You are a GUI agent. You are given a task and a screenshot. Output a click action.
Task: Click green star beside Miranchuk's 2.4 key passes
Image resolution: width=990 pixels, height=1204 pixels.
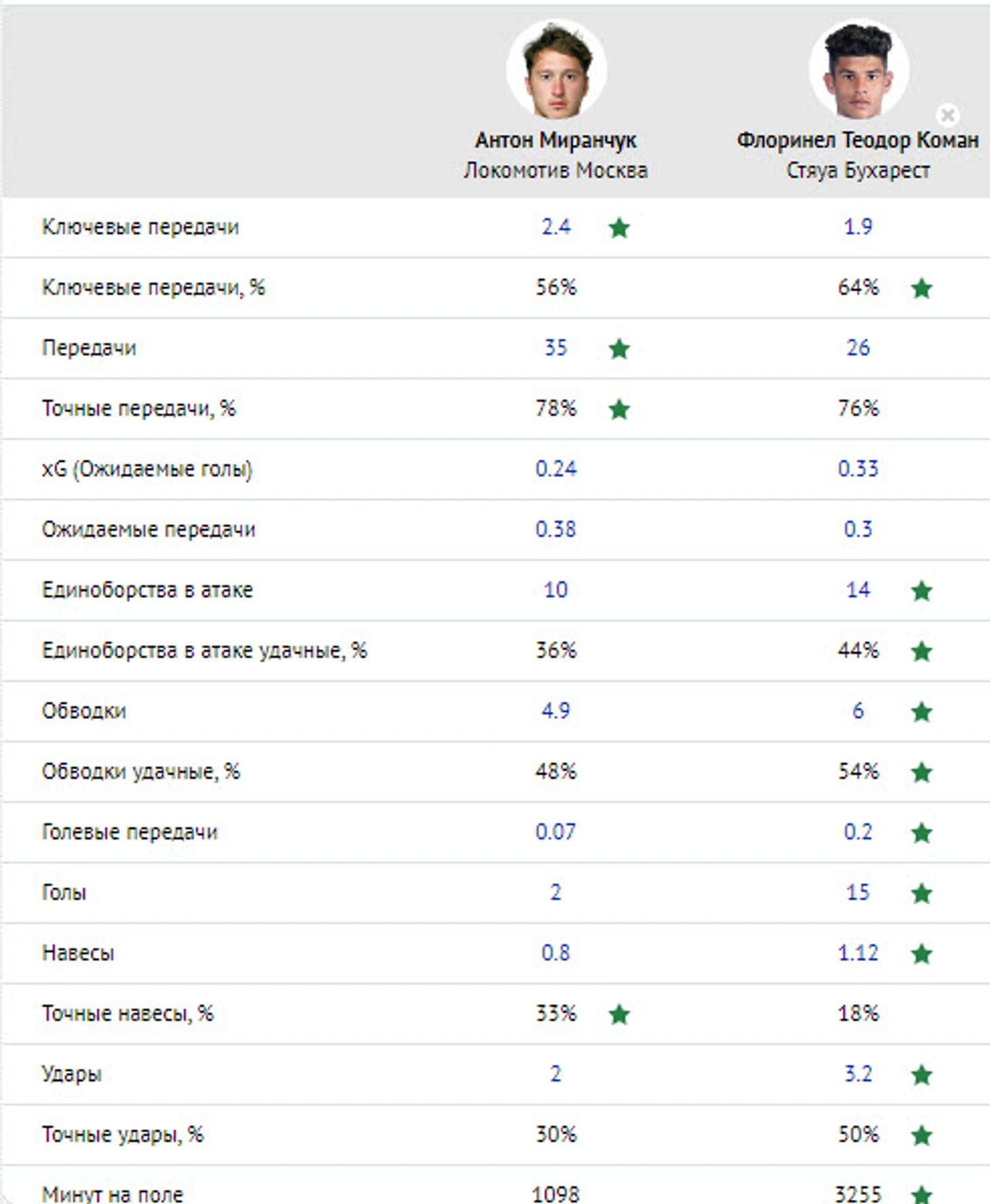pyautogui.click(x=619, y=228)
